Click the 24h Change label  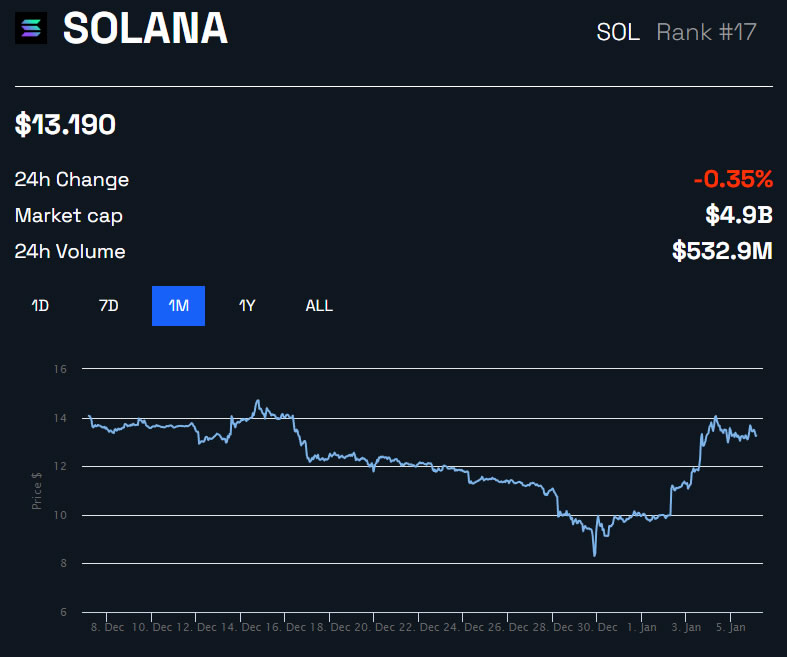tap(72, 180)
